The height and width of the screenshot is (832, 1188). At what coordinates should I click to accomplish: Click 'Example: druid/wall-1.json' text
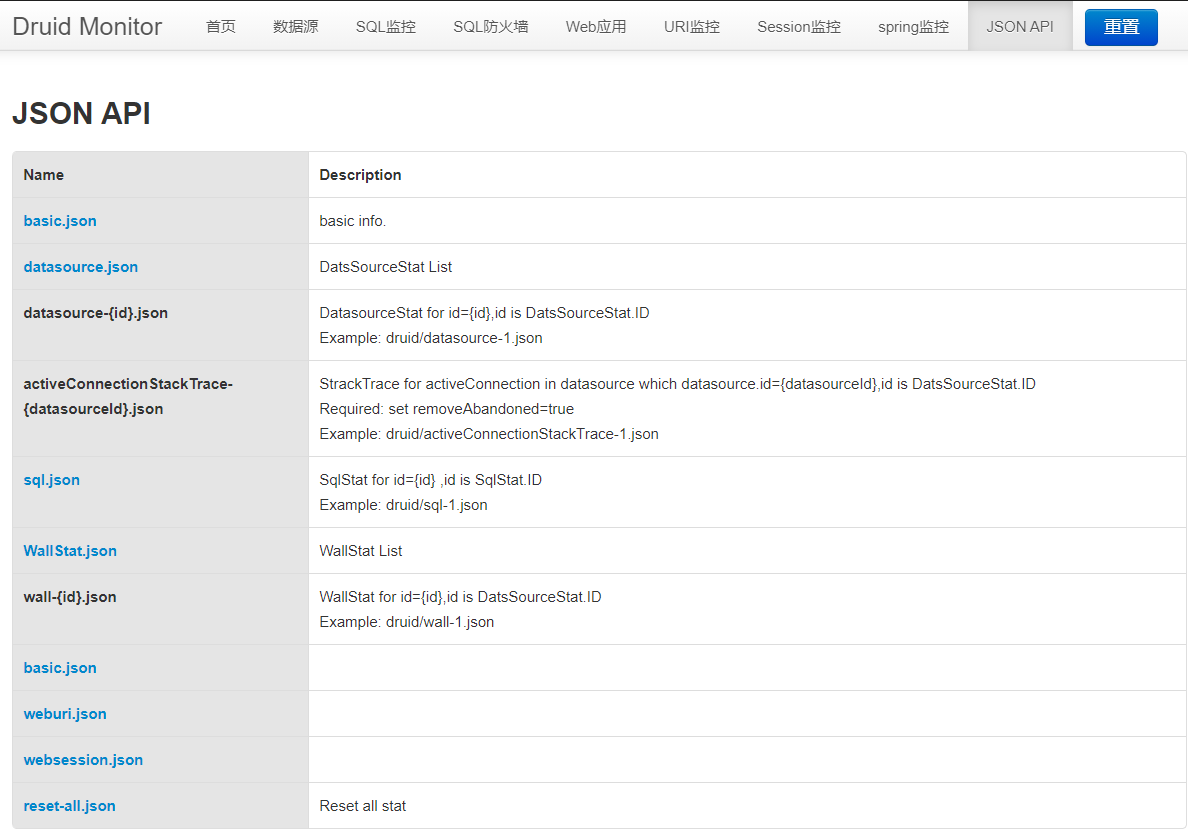click(x=407, y=622)
